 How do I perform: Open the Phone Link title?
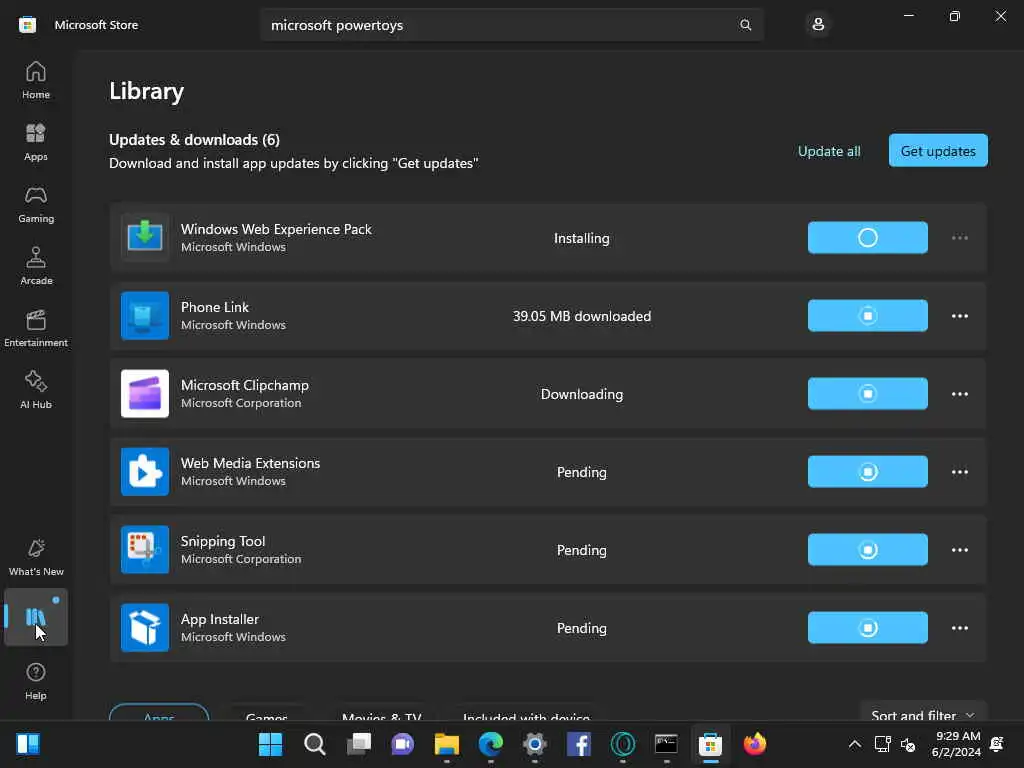pyautogui.click(x=215, y=307)
